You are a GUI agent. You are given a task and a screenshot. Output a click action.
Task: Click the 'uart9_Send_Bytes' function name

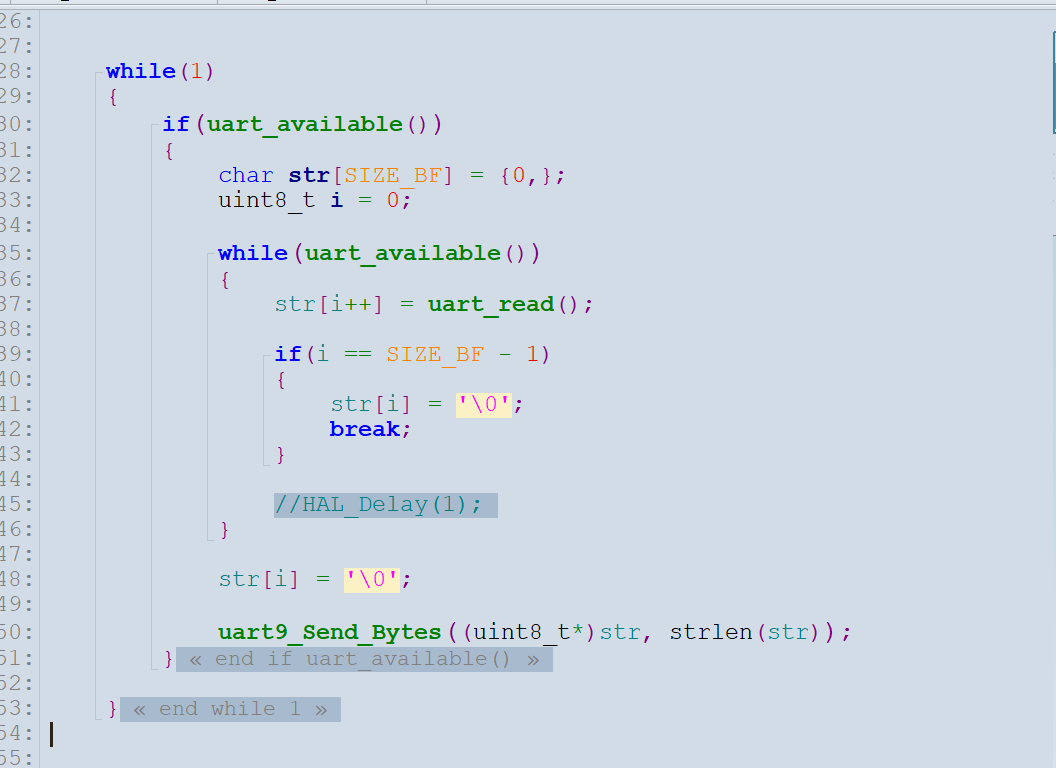[329, 633]
